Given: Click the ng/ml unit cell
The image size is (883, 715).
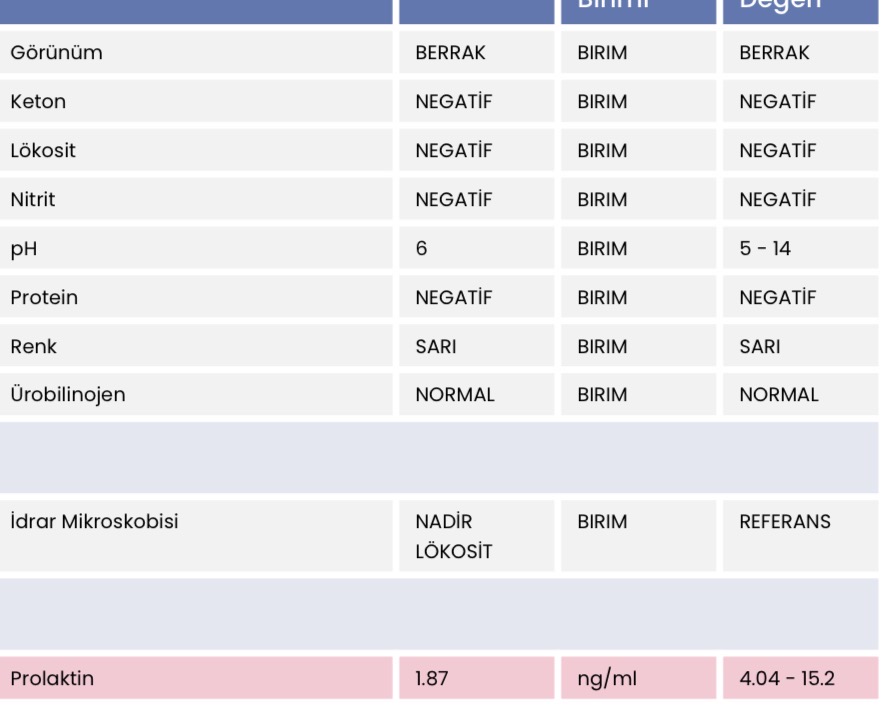Looking at the screenshot, I should point(639,678).
